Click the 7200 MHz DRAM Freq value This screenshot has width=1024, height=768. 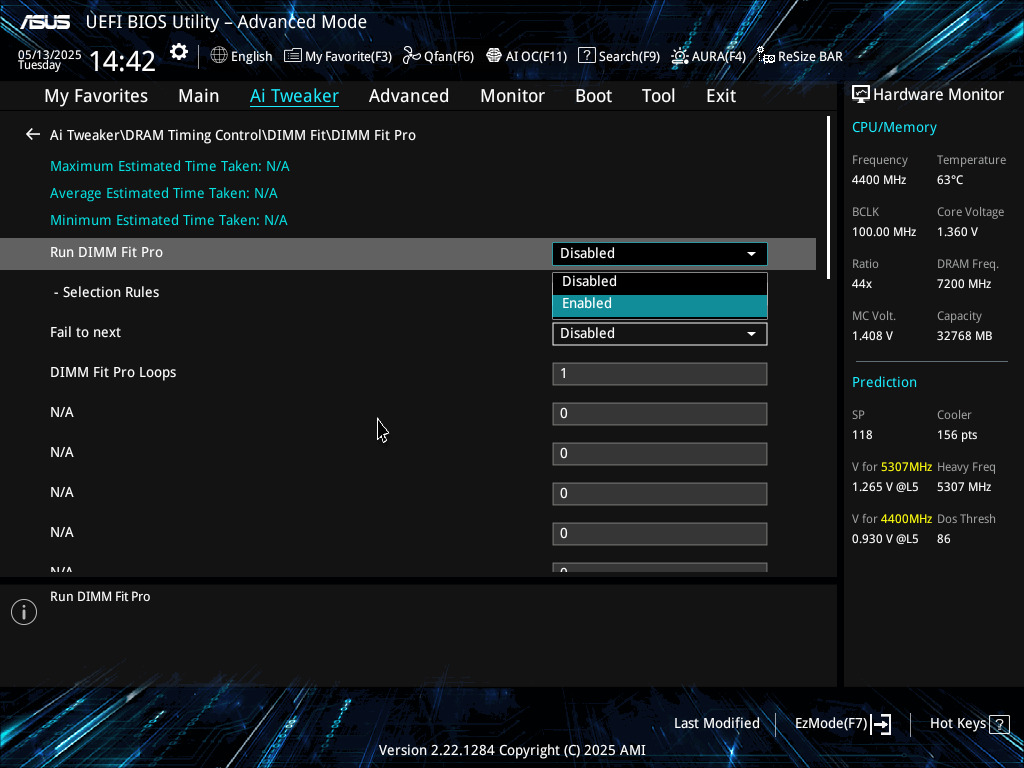click(x=964, y=284)
